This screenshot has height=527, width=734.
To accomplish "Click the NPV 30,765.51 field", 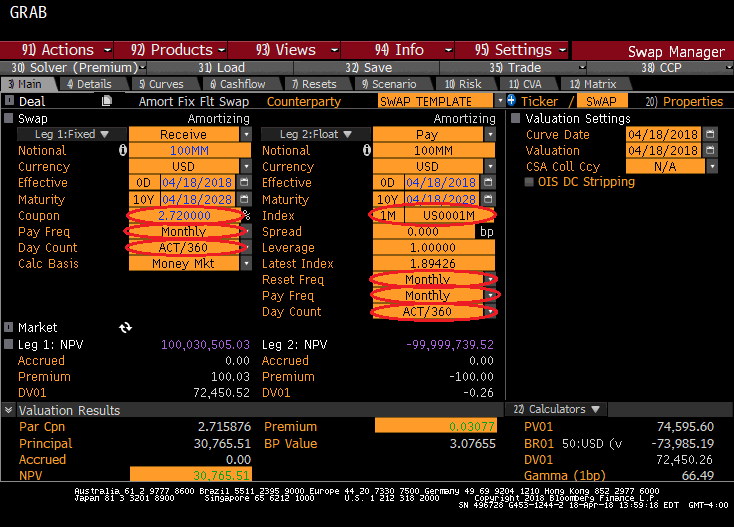I will coord(191,475).
